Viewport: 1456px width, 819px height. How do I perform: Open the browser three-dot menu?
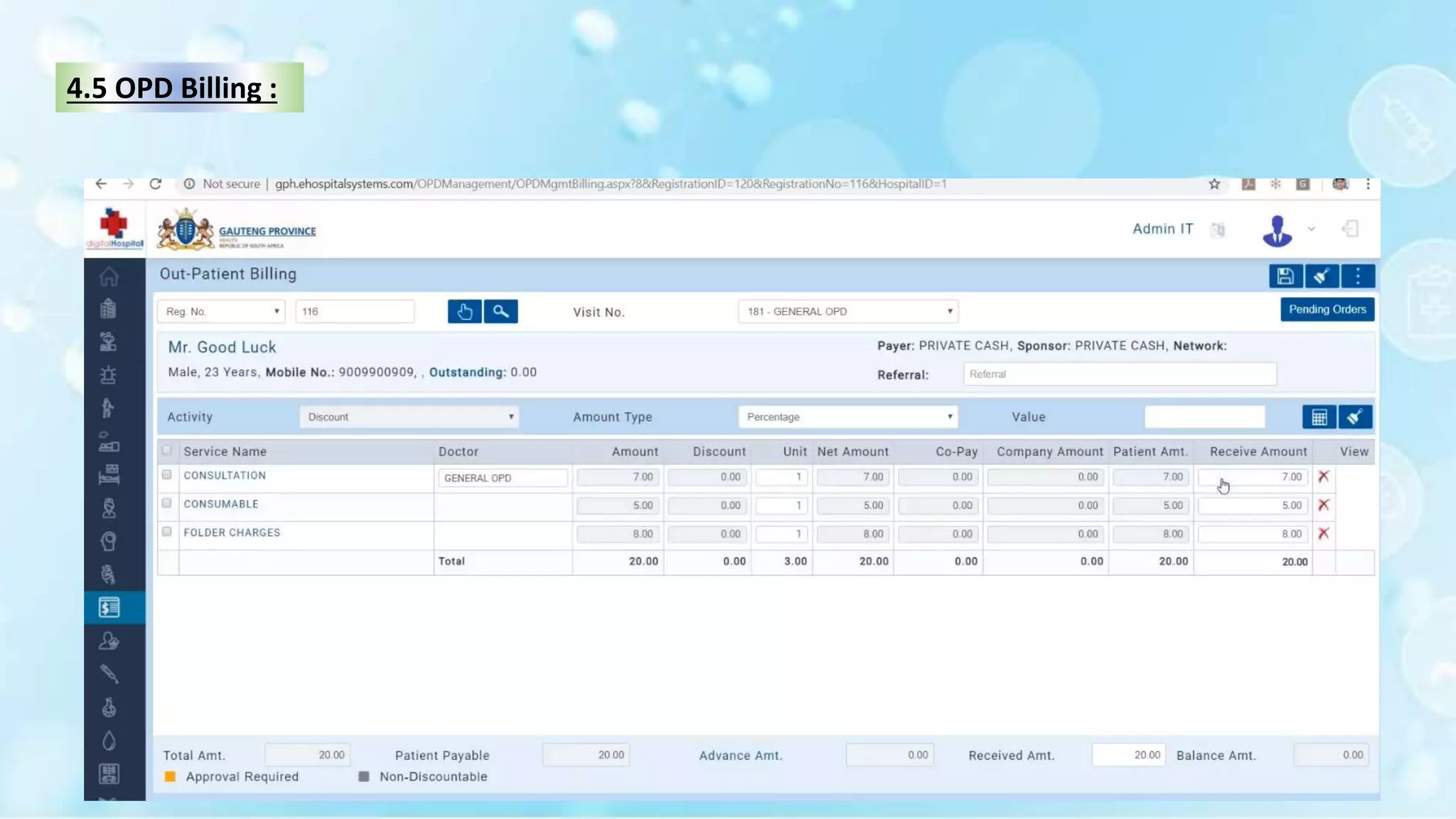click(1368, 184)
